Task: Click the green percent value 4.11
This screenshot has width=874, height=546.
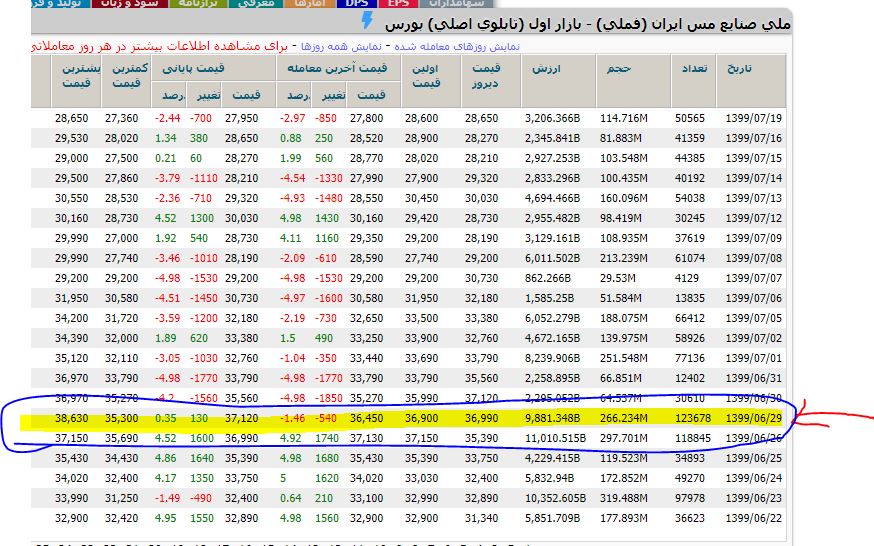Action: [290, 238]
